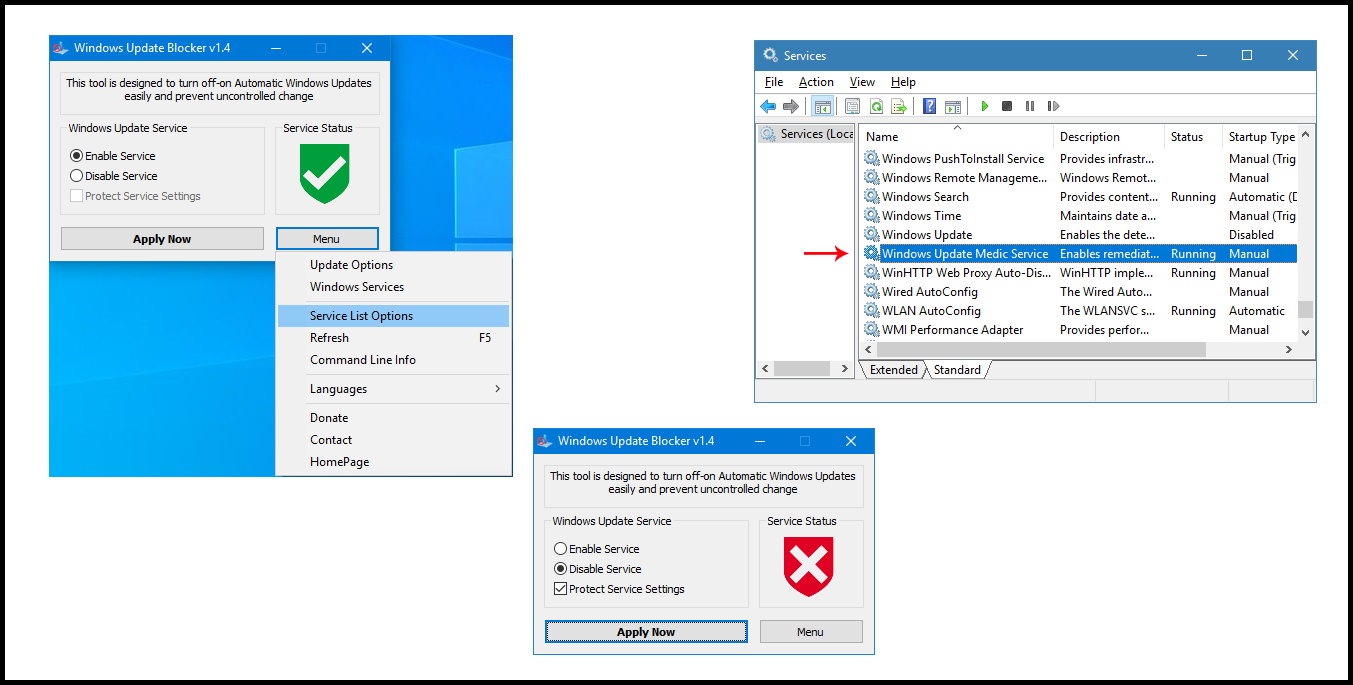Open HomePage from the Blocker menu
This screenshot has width=1353, height=685.
[394, 462]
